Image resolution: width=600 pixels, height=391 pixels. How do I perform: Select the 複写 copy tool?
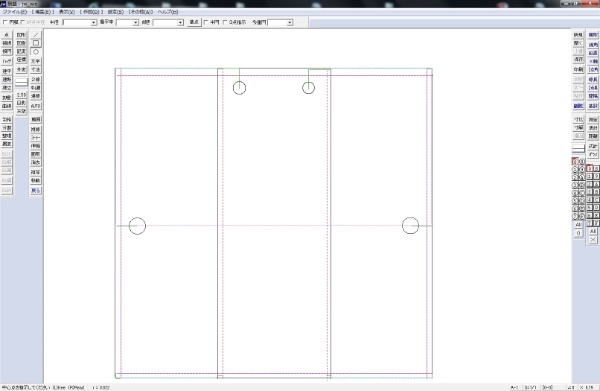pos(36,172)
